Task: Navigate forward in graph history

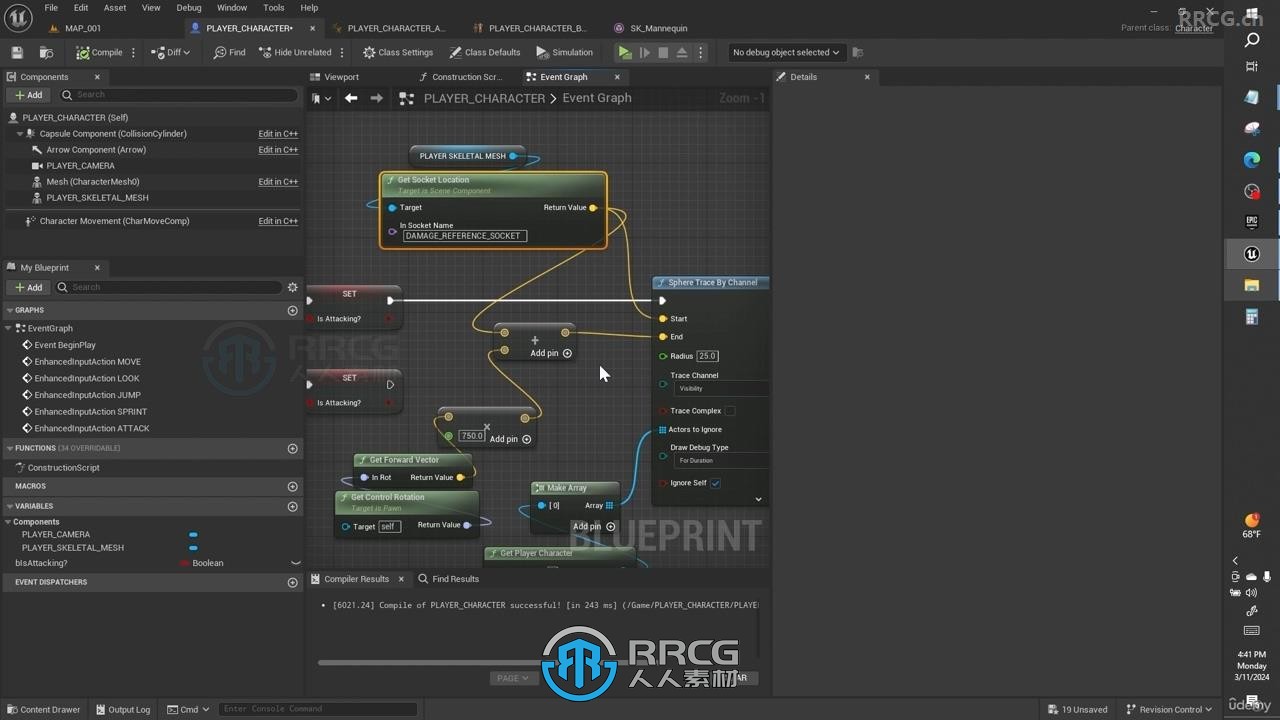Action: pyautogui.click(x=376, y=98)
